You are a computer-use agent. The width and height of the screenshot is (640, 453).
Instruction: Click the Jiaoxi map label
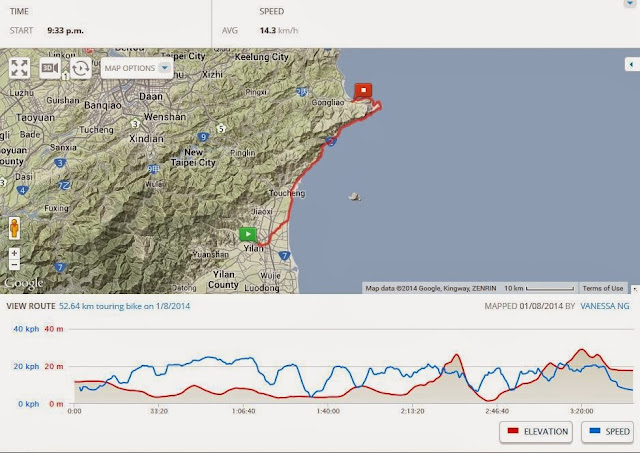[262, 211]
